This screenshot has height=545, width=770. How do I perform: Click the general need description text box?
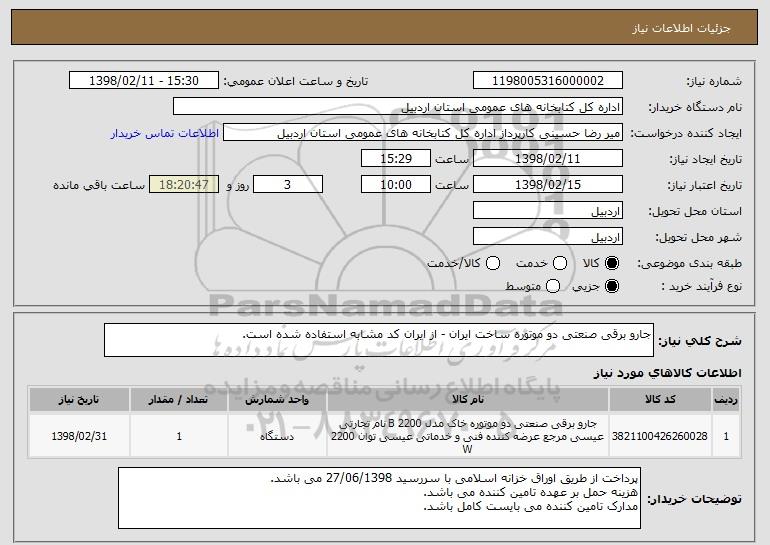(x=379, y=340)
